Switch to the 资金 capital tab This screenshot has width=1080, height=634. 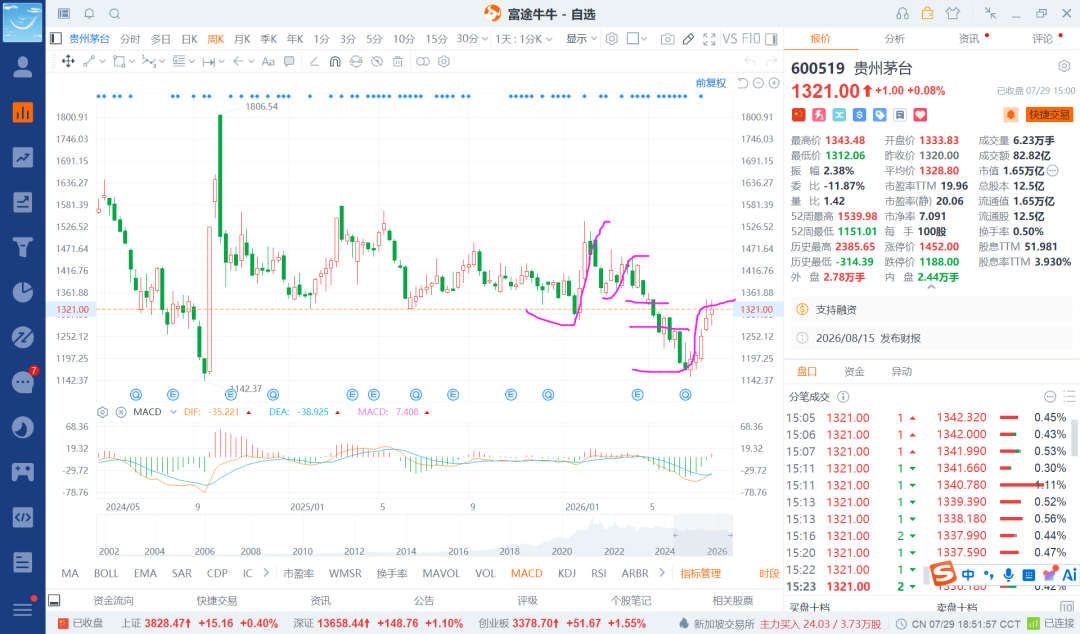[854, 371]
